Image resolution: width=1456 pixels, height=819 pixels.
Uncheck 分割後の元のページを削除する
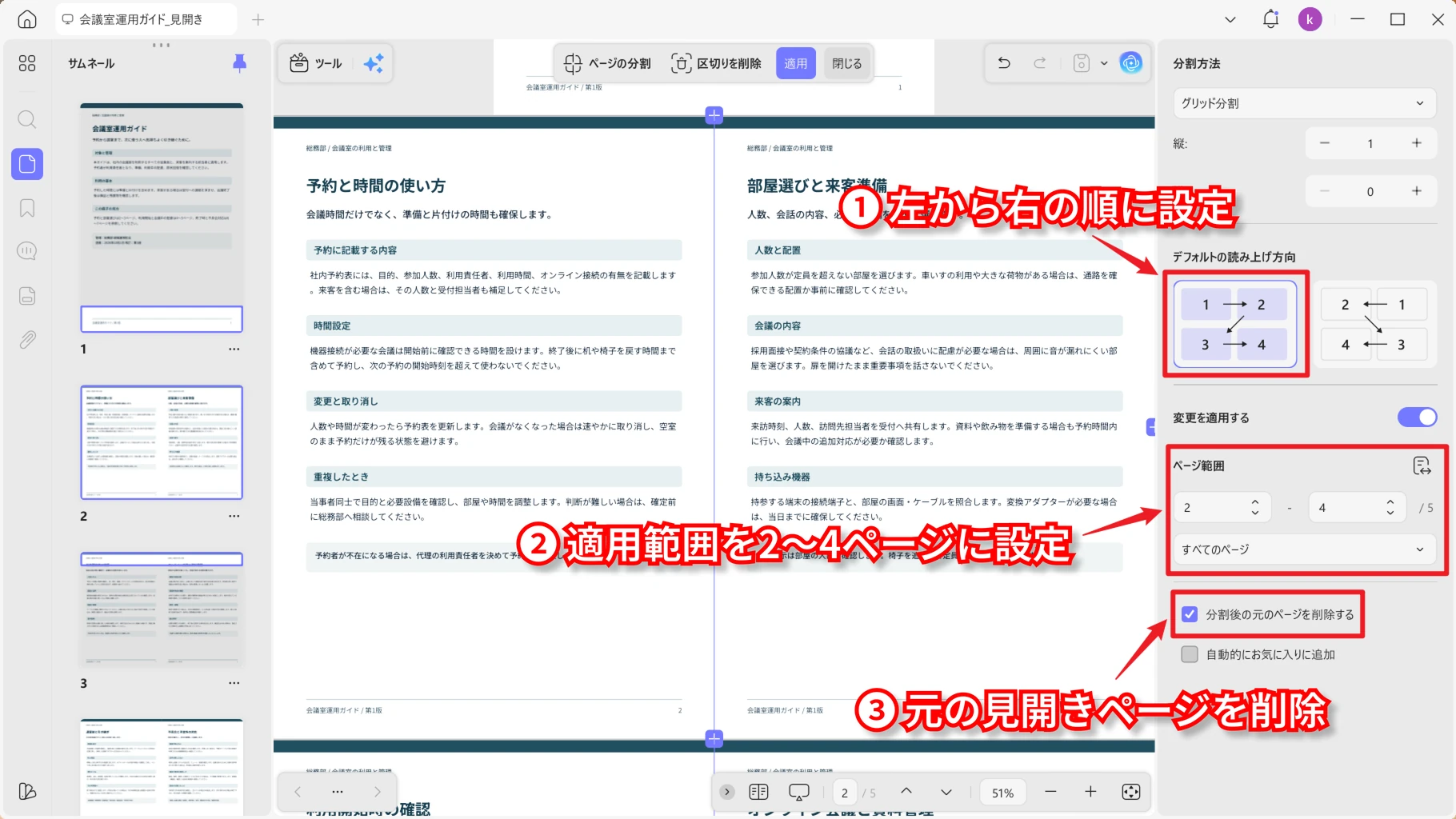coord(1190,614)
